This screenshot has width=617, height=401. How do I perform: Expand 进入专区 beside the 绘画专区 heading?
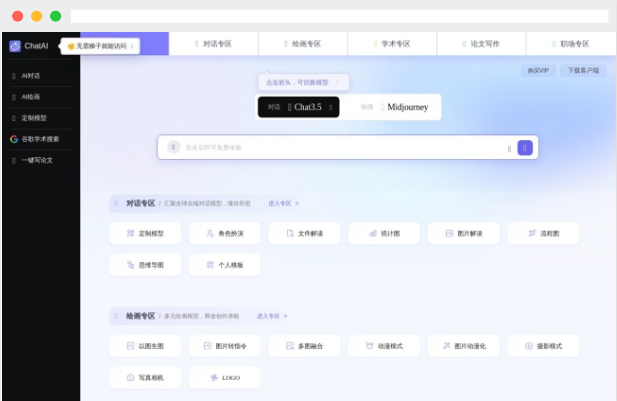tap(271, 316)
